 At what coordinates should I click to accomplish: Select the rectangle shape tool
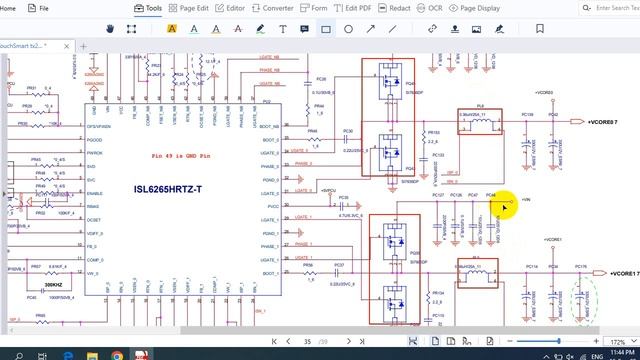tap(326, 29)
